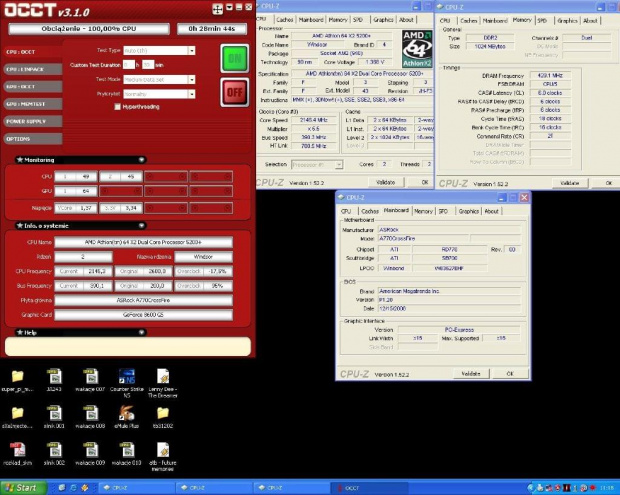The image size is (620, 495).
Task: Switch to the CPU : LINPACK test tab
Action: click(x=32, y=69)
